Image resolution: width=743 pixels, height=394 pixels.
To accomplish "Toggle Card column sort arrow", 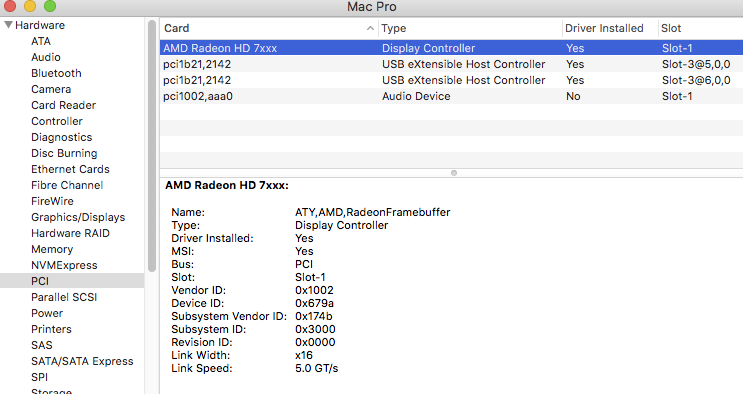I will click(x=370, y=28).
